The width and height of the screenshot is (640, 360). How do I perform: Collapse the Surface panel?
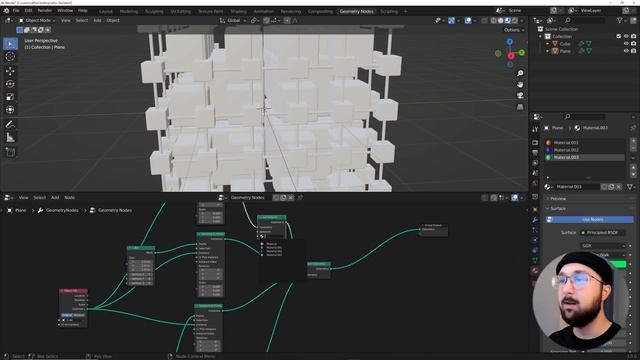coord(558,209)
